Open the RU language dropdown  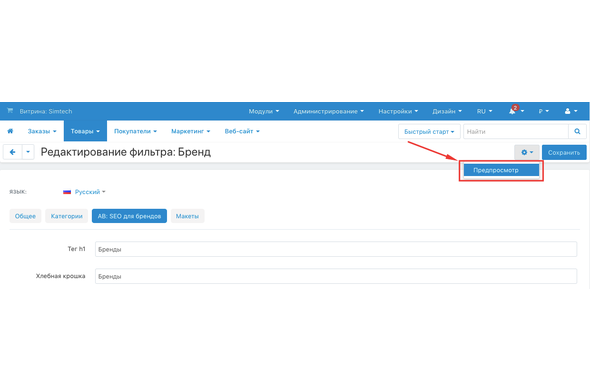tap(484, 111)
